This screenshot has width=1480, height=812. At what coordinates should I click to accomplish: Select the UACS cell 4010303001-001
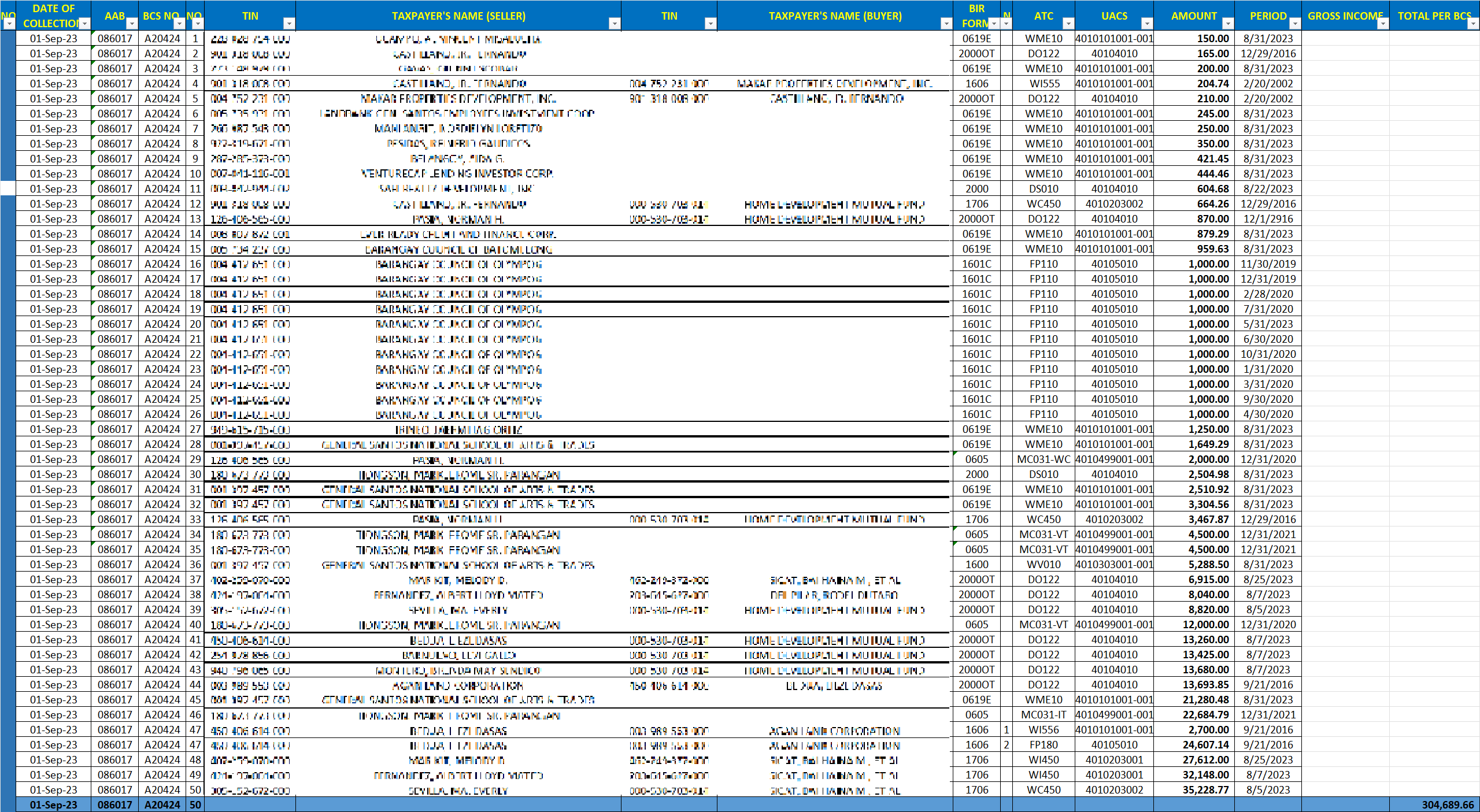pos(1114,565)
